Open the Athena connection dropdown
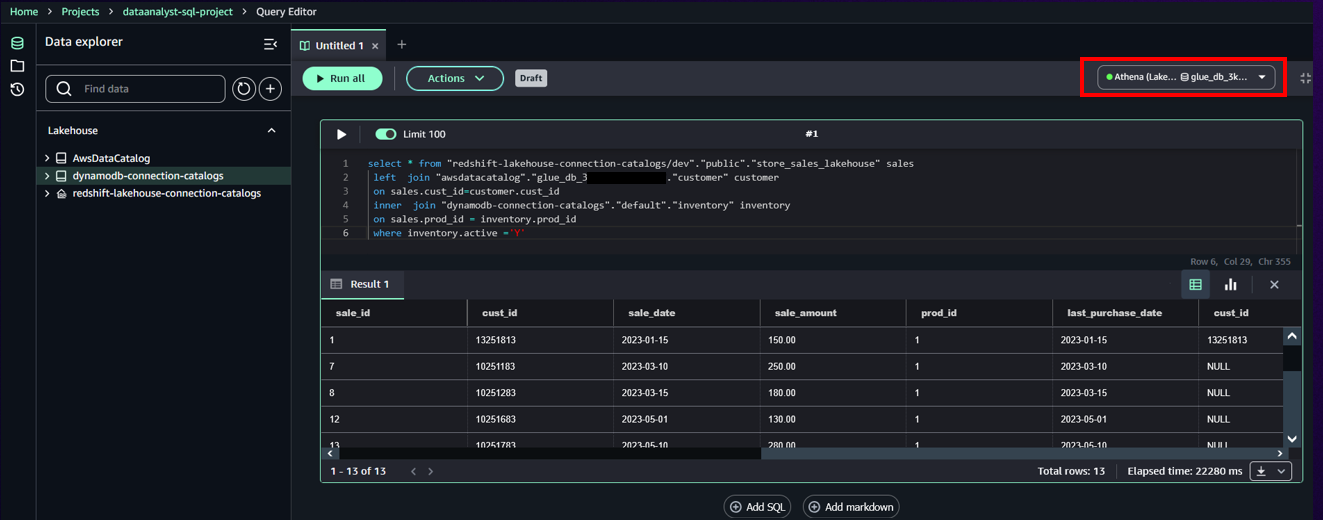The width and height of the screenshot is (1323, 520). (1186, 77)
